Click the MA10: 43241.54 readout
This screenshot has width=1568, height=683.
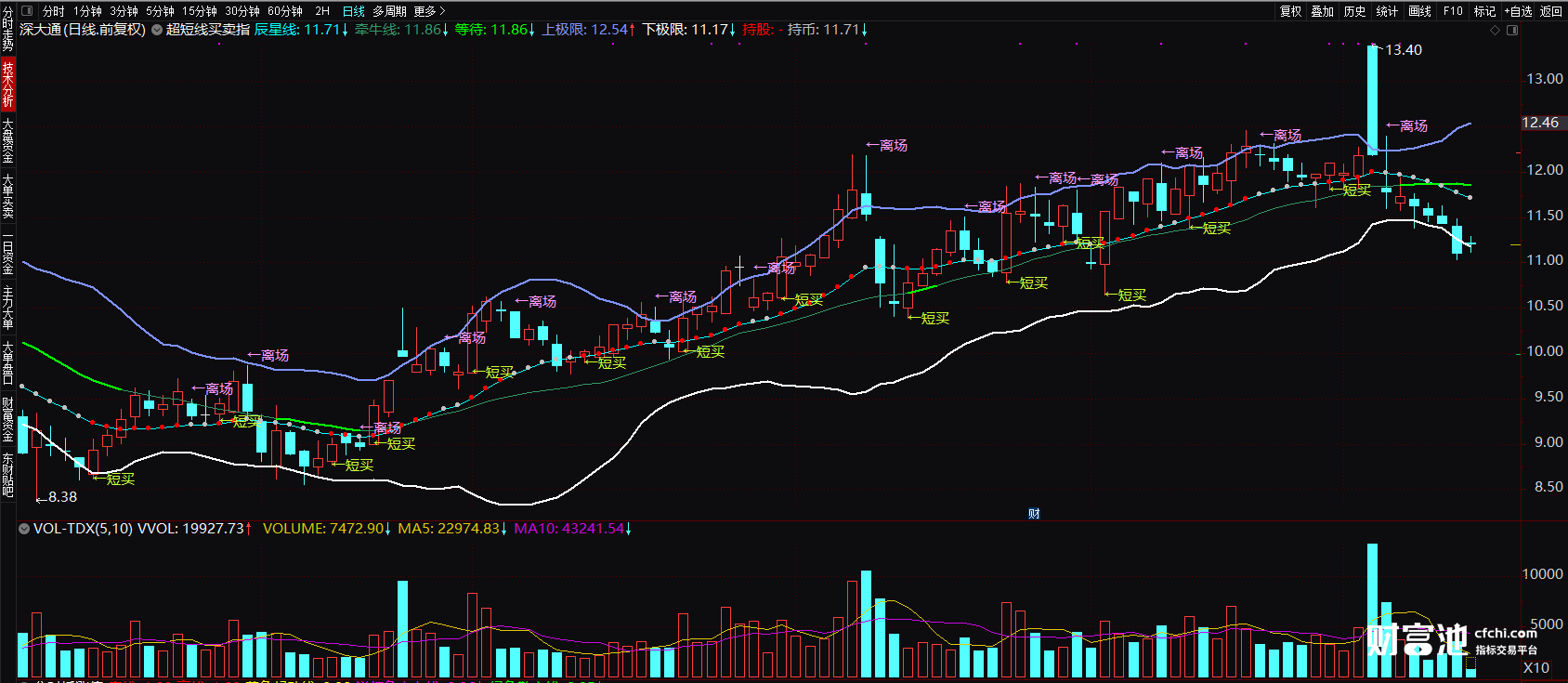573,529
